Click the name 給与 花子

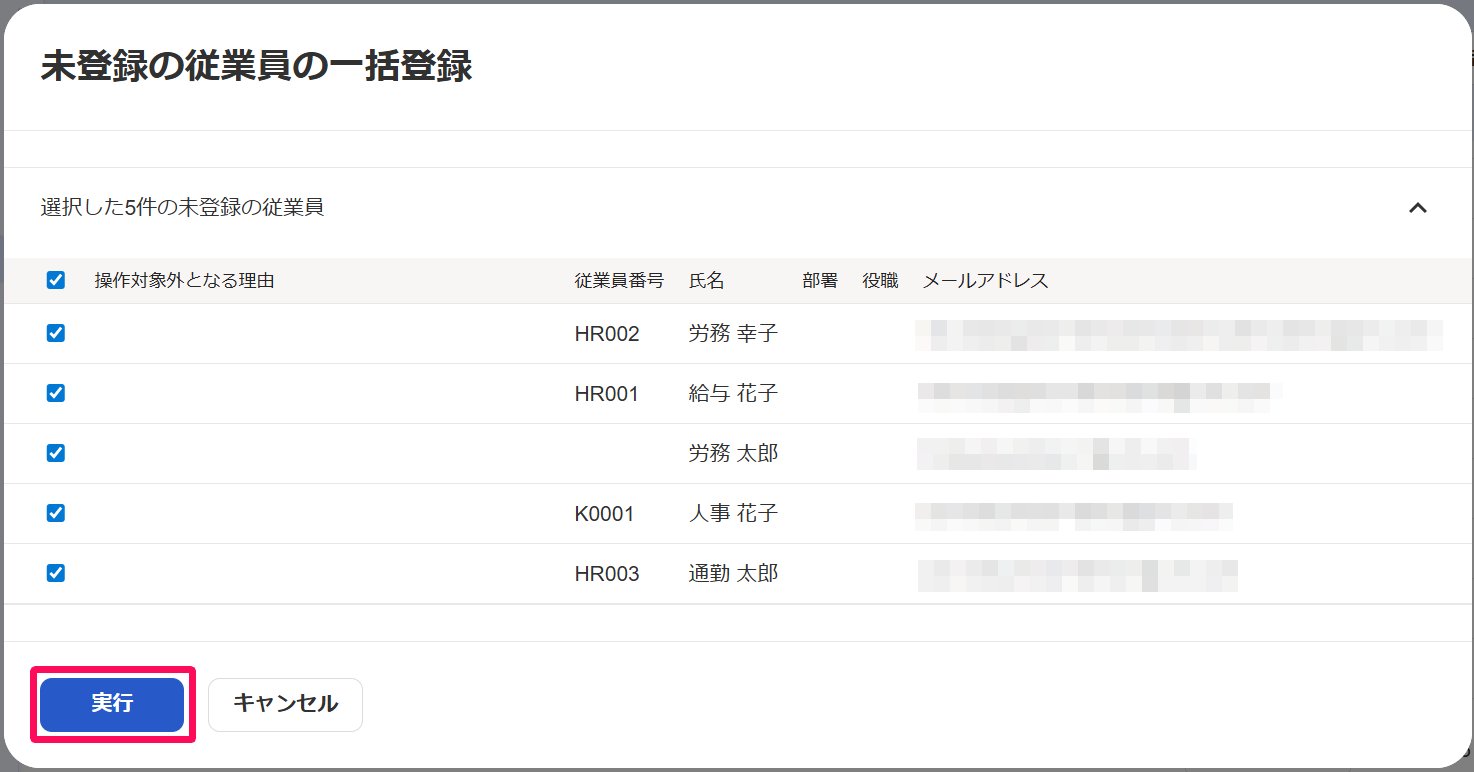coord(733,394)
